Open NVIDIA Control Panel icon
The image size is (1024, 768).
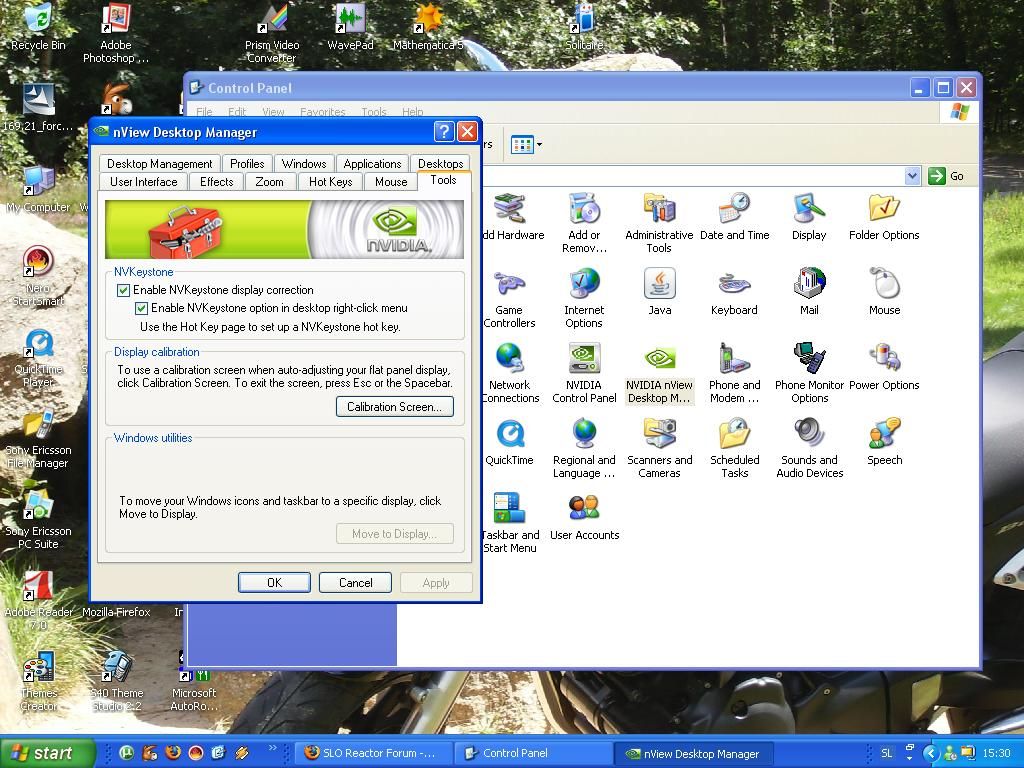click(x=584, y=373)
